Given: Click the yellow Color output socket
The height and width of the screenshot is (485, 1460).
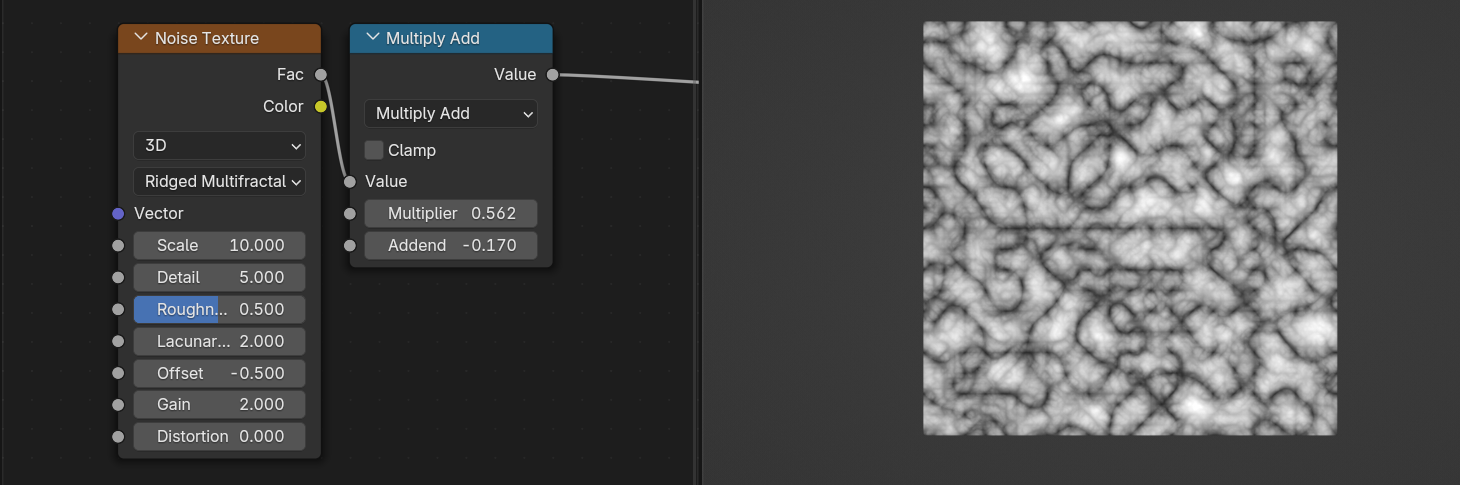Looking at the screenshot, I should 321,106.
